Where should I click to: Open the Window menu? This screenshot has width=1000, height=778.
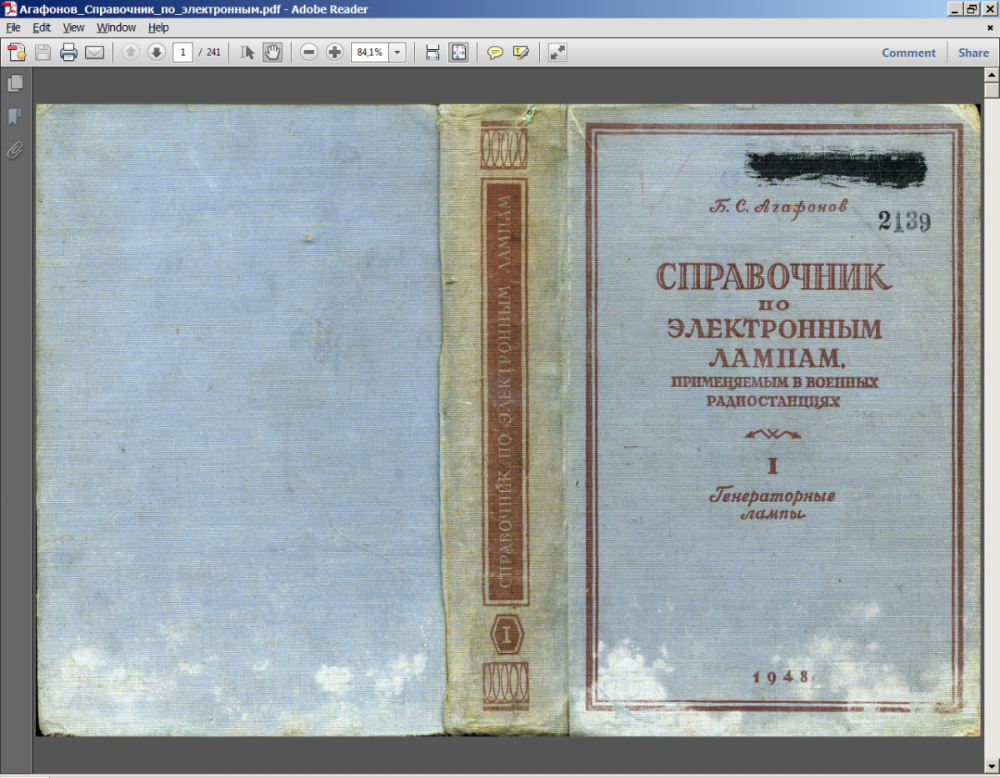point(116,28)
